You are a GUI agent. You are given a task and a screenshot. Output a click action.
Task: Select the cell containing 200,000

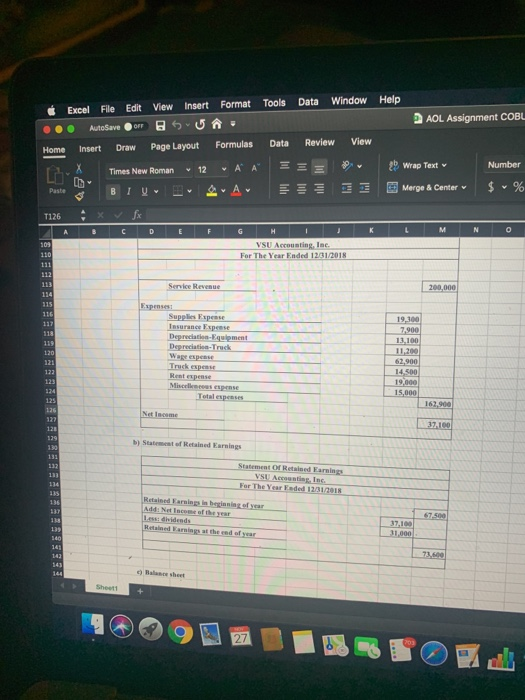(x=440, y=287)
